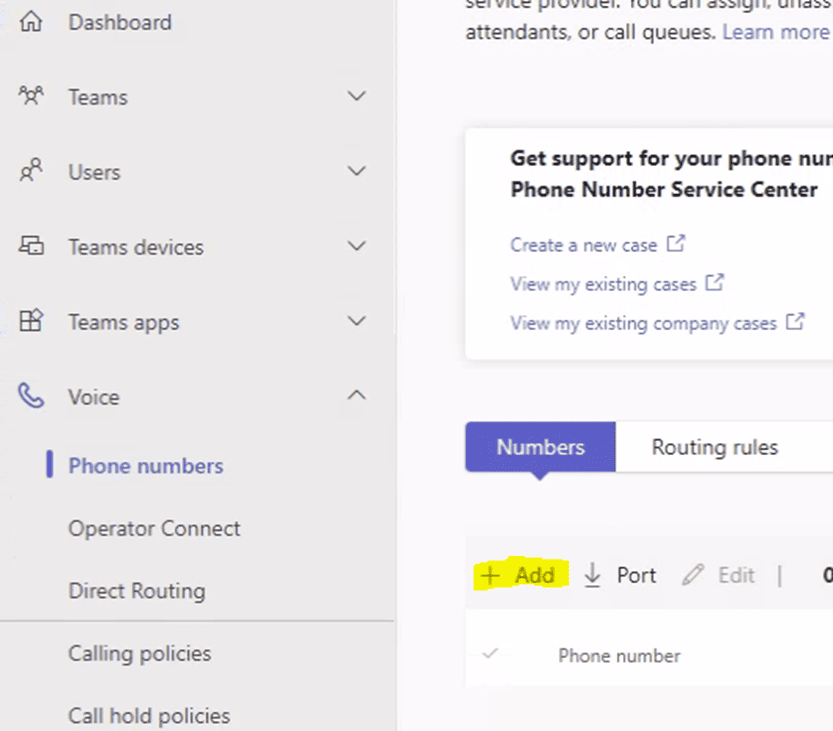Click the Users icon in sidebar
The width and height of the screenshot is (833, 731).
[32, 172]
